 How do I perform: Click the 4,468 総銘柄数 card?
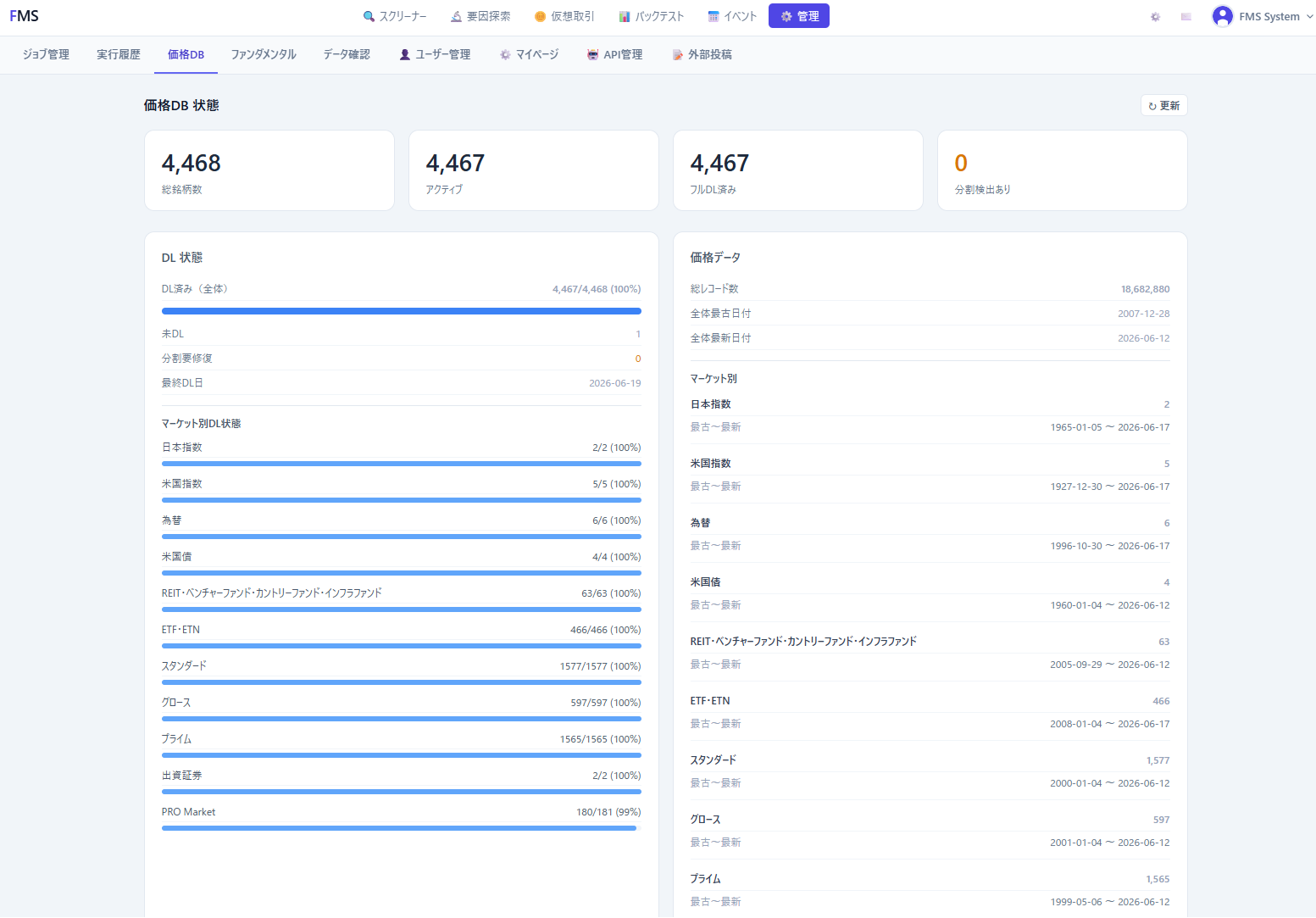(x=269, y=170)
